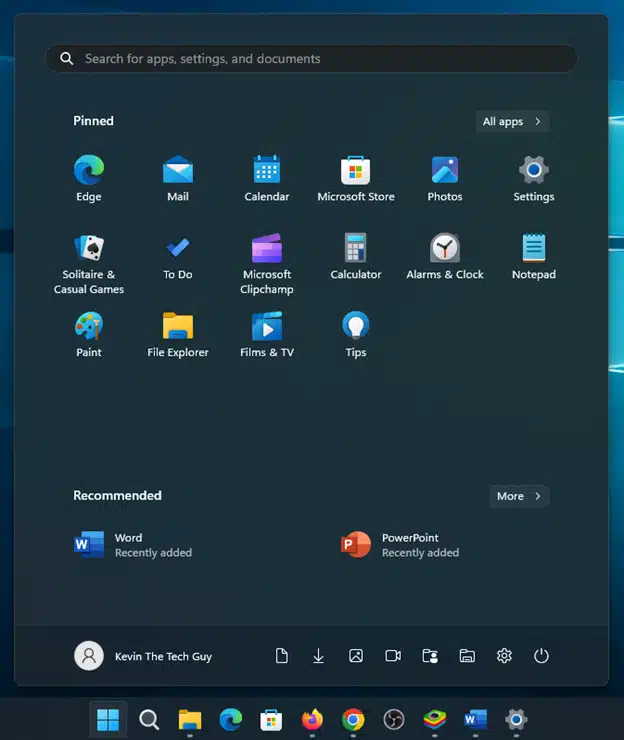The width and height of the screenshot is (624, 740).
Task: Click the search box for apps and settings
Action: [311, 59]
